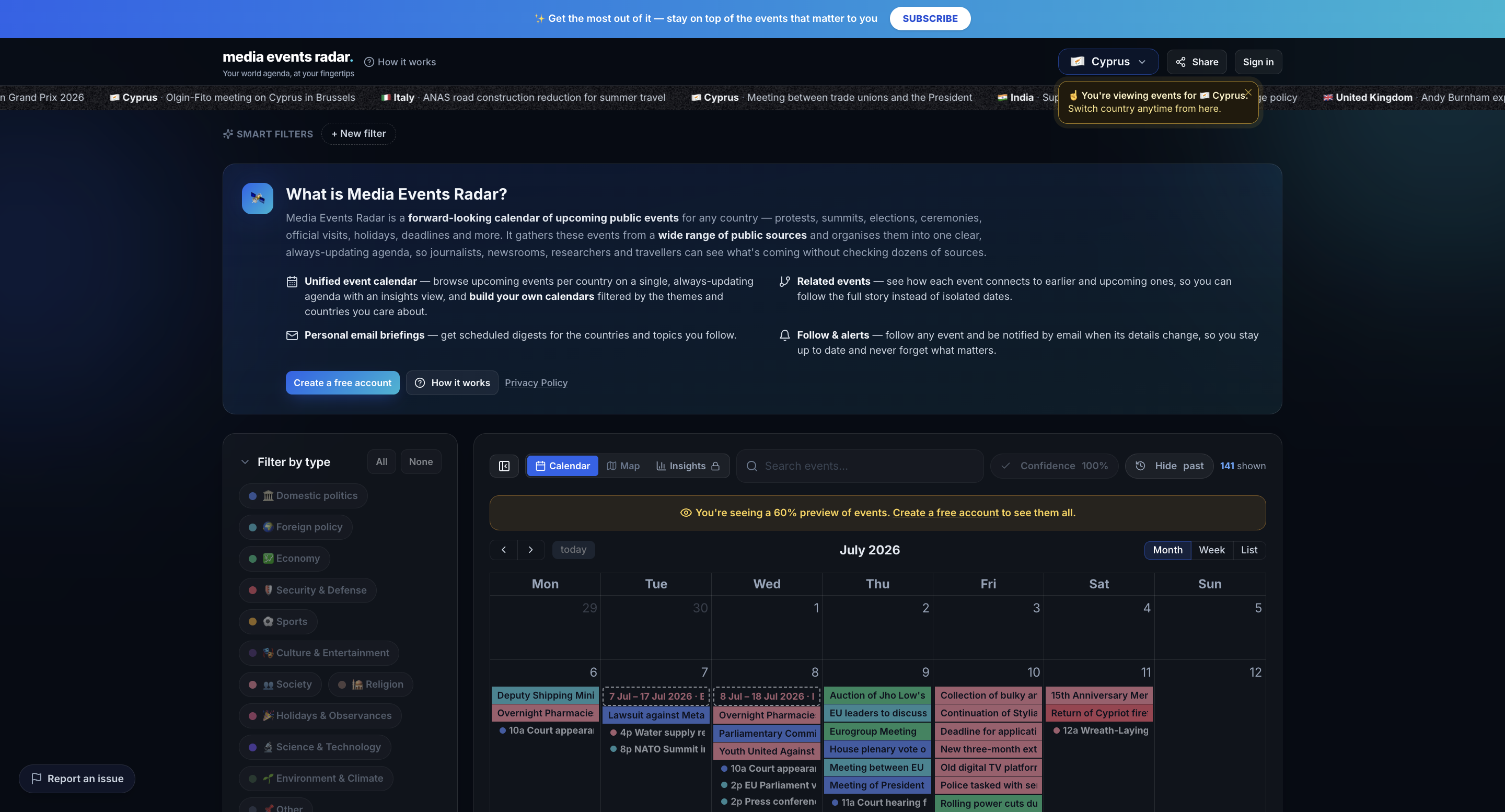Viewport: 1505px width, 812px height.
Task: Toggle the Religion filter chip
Action: pos(371,684)
